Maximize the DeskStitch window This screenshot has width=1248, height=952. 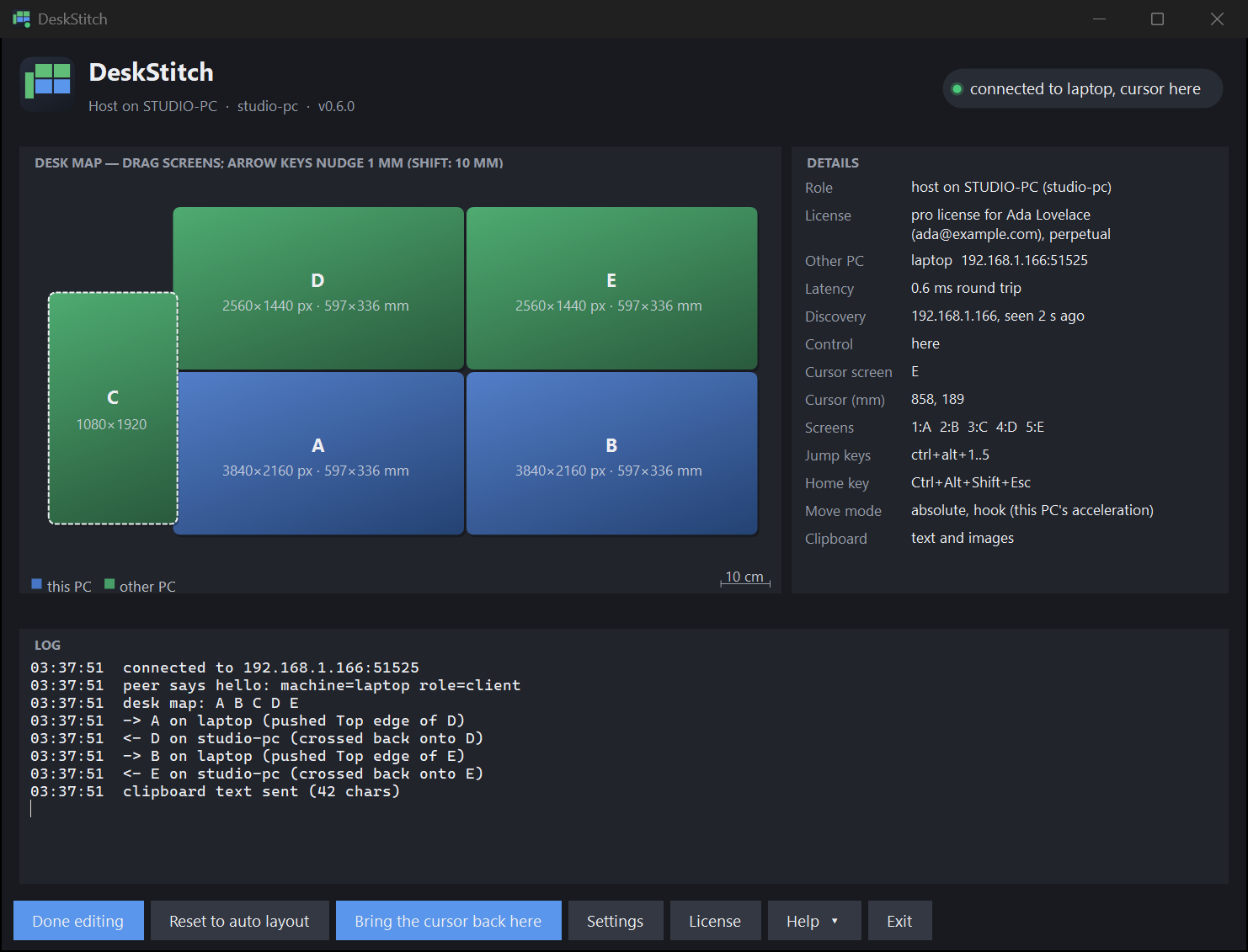tap(1158, 19)
